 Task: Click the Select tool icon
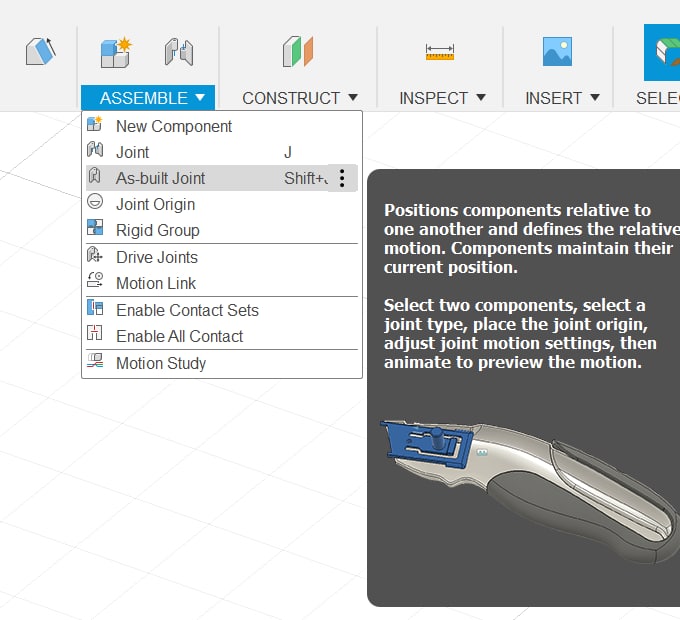pyautogui.click(x=662, y=52)
